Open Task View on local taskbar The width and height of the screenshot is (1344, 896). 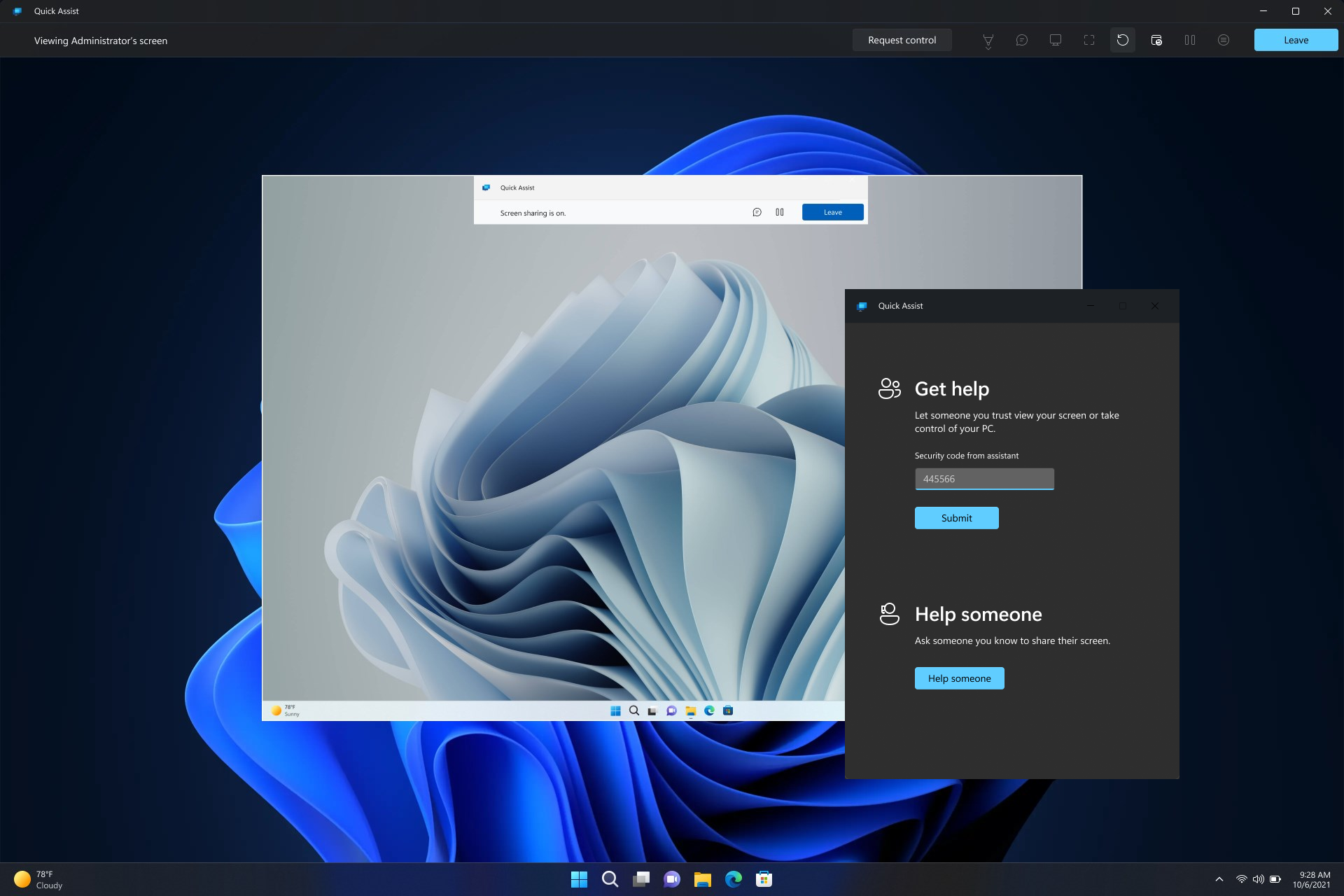pyautogui.click(x=640, y=879)
